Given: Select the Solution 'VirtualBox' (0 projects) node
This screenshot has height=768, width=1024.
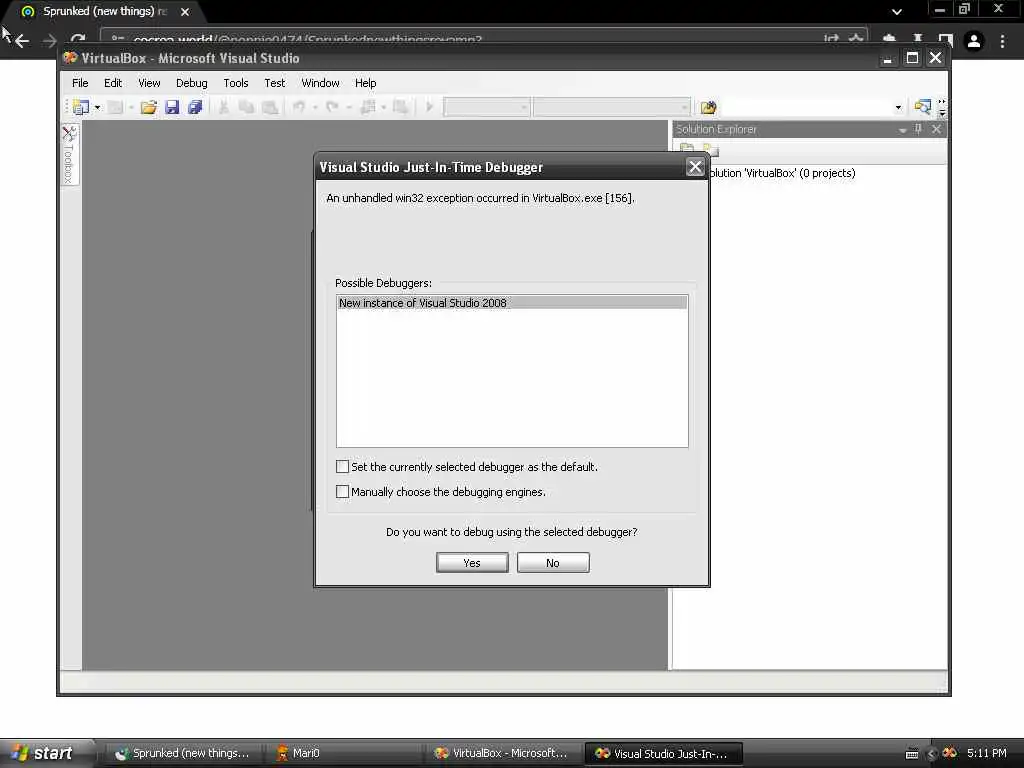Looking at the screenshot, I should coord(781,173).
